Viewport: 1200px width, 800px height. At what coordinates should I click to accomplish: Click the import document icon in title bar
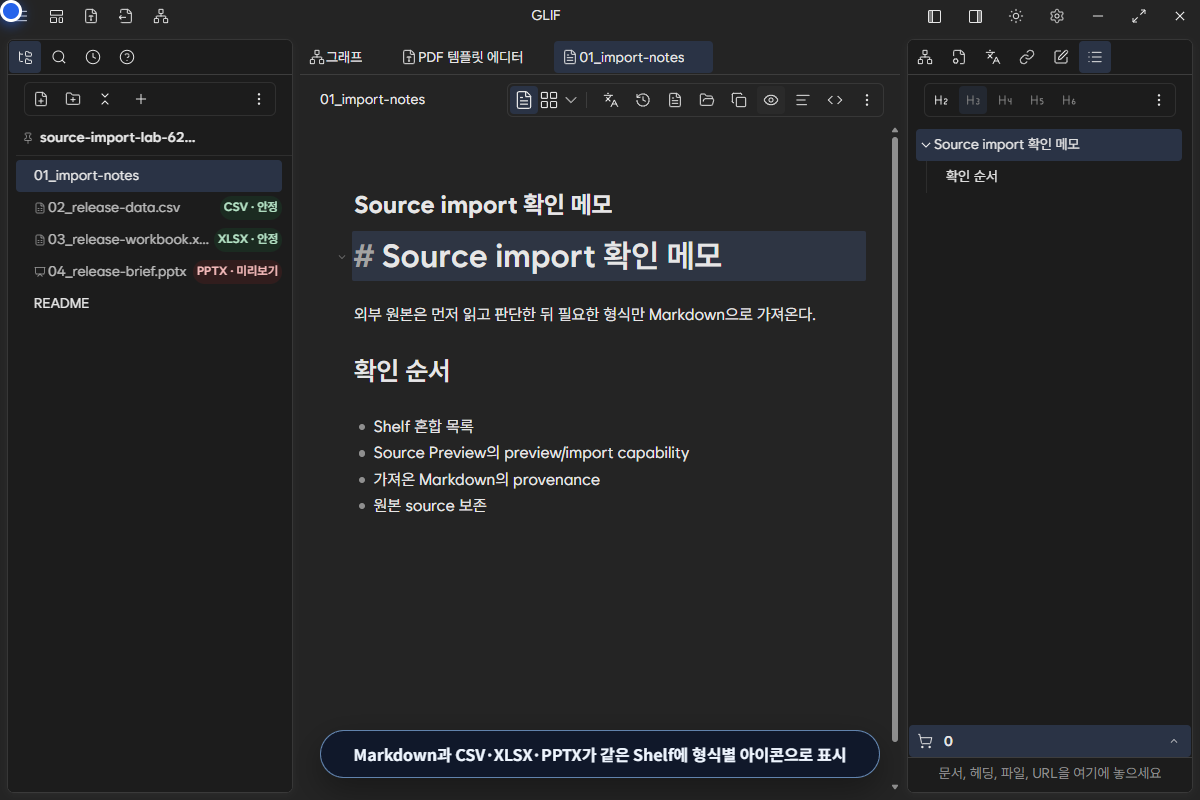tap(125, 16)
